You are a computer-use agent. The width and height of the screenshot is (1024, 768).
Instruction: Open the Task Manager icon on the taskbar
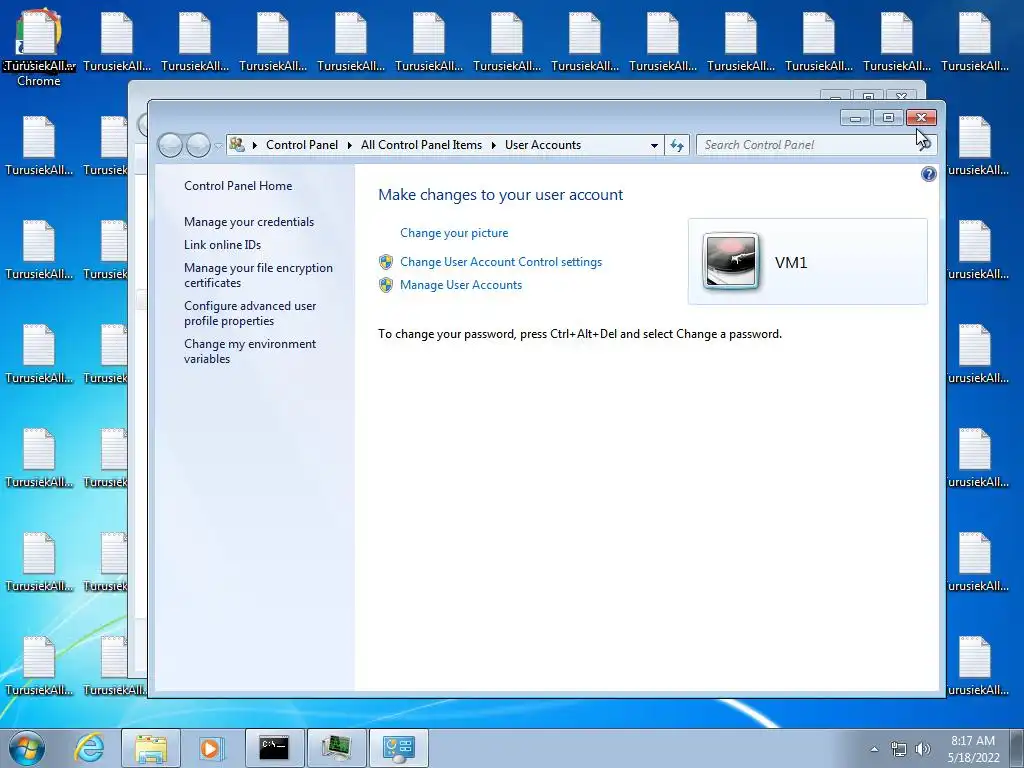(336, 748)
